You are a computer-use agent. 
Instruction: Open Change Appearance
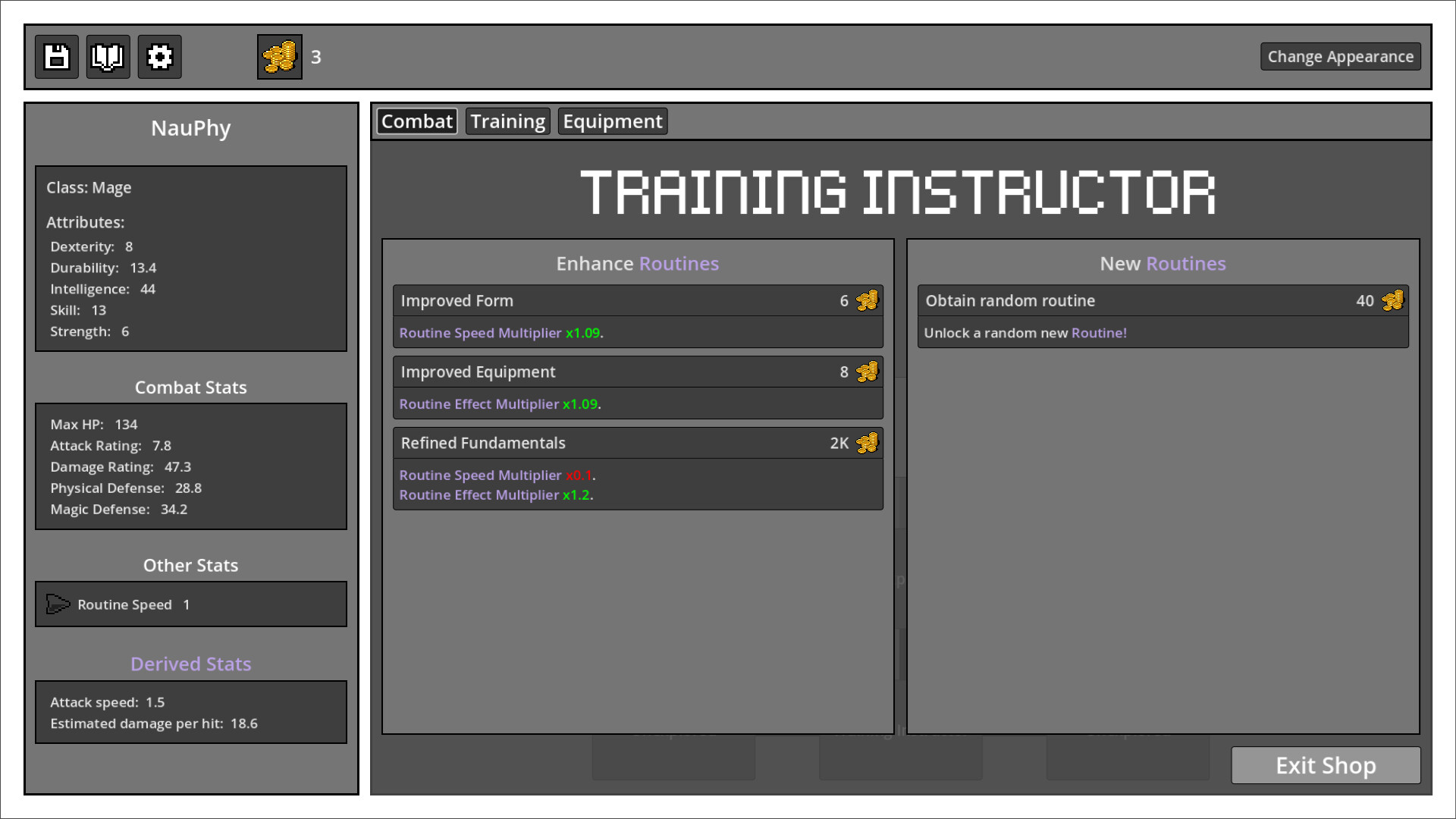(1341, 56)
